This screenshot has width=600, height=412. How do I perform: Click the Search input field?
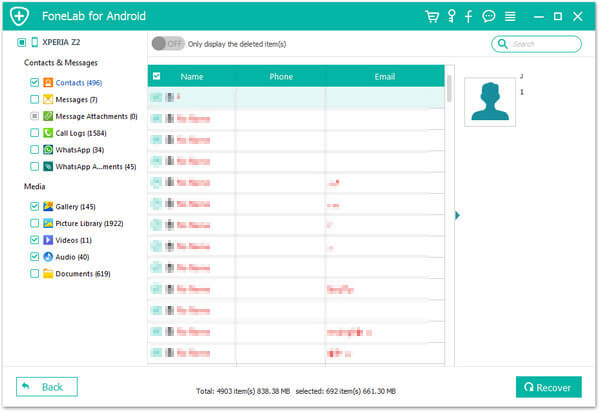[x=542, y=44]
